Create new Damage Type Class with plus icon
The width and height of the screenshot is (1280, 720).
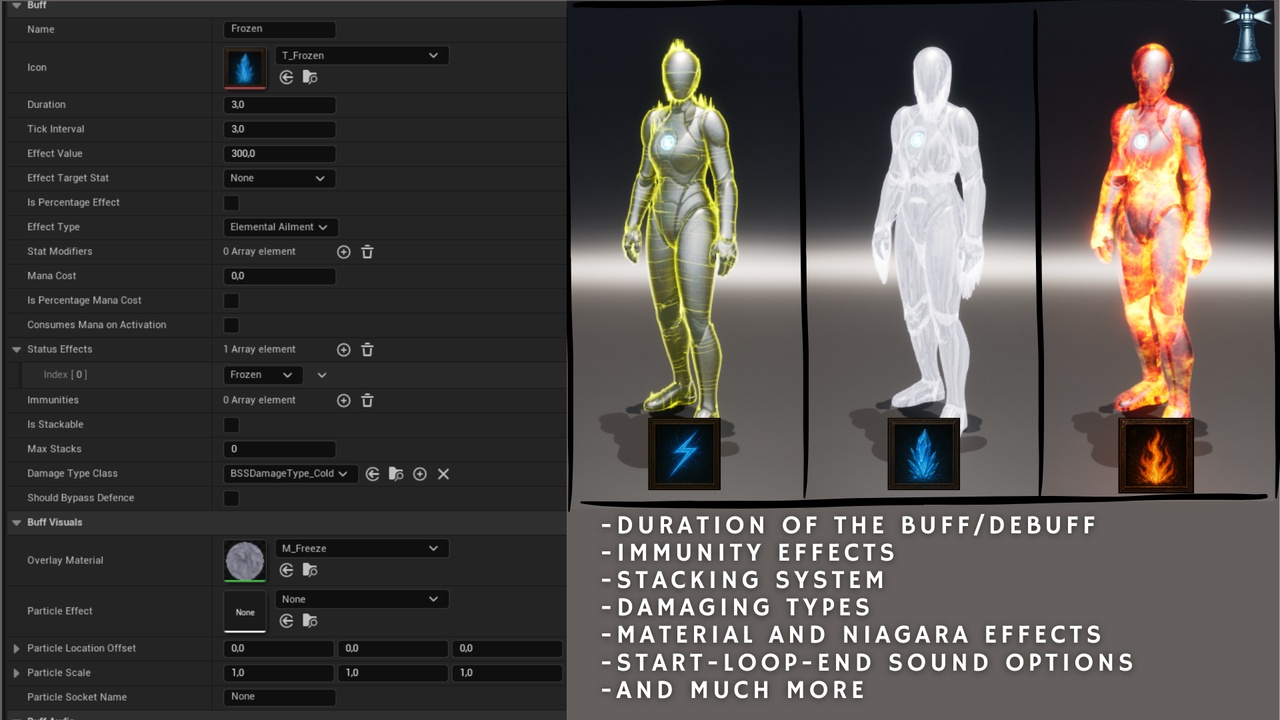[420, 474]
